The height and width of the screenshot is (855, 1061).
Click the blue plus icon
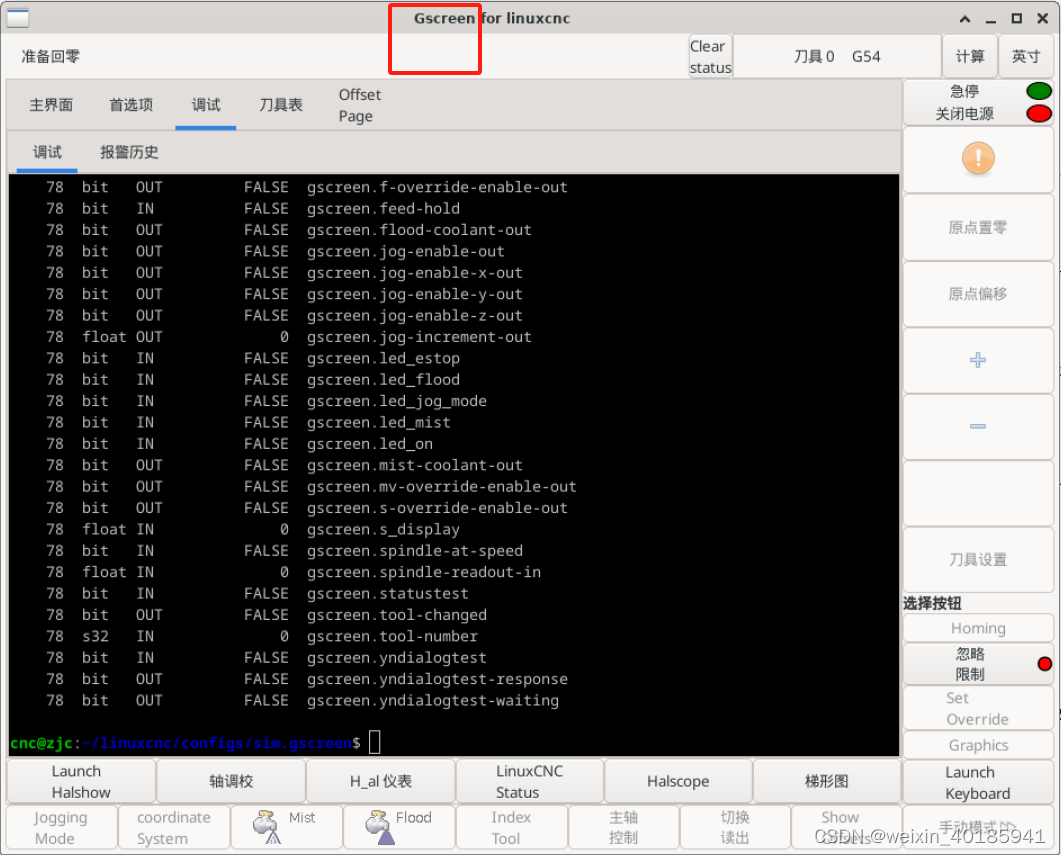977,360
